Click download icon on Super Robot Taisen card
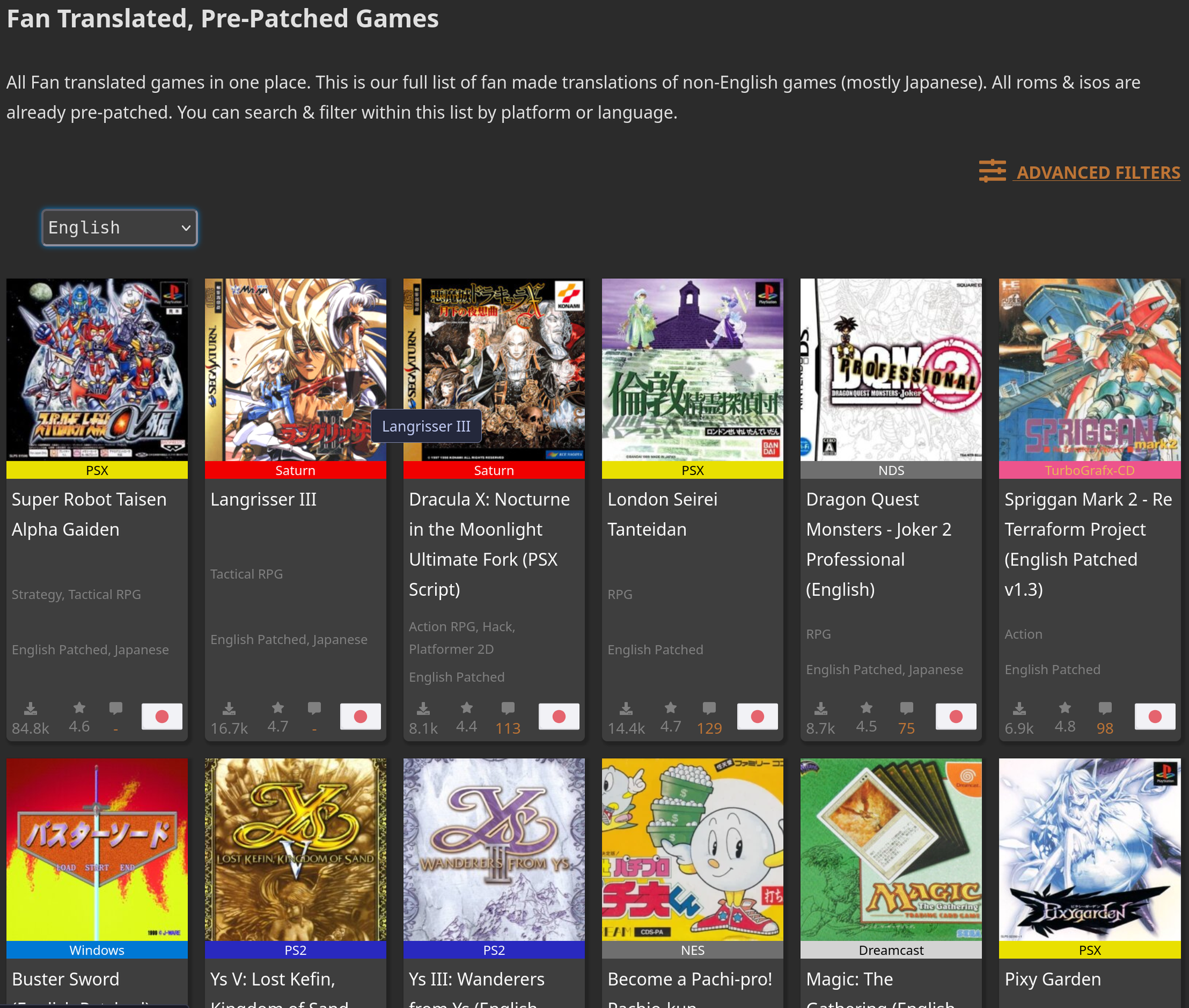1189x1008 pixels. 30,708
